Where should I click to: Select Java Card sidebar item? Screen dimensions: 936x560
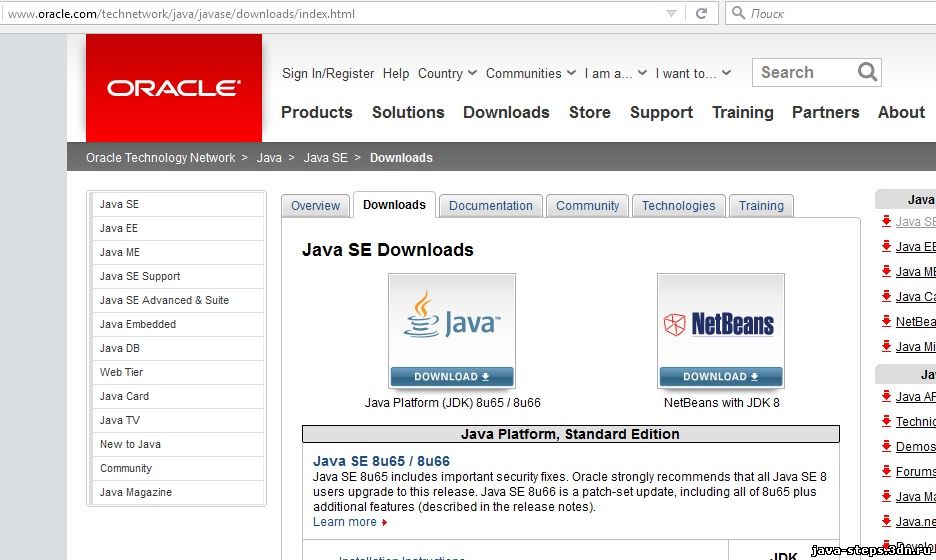177,396
